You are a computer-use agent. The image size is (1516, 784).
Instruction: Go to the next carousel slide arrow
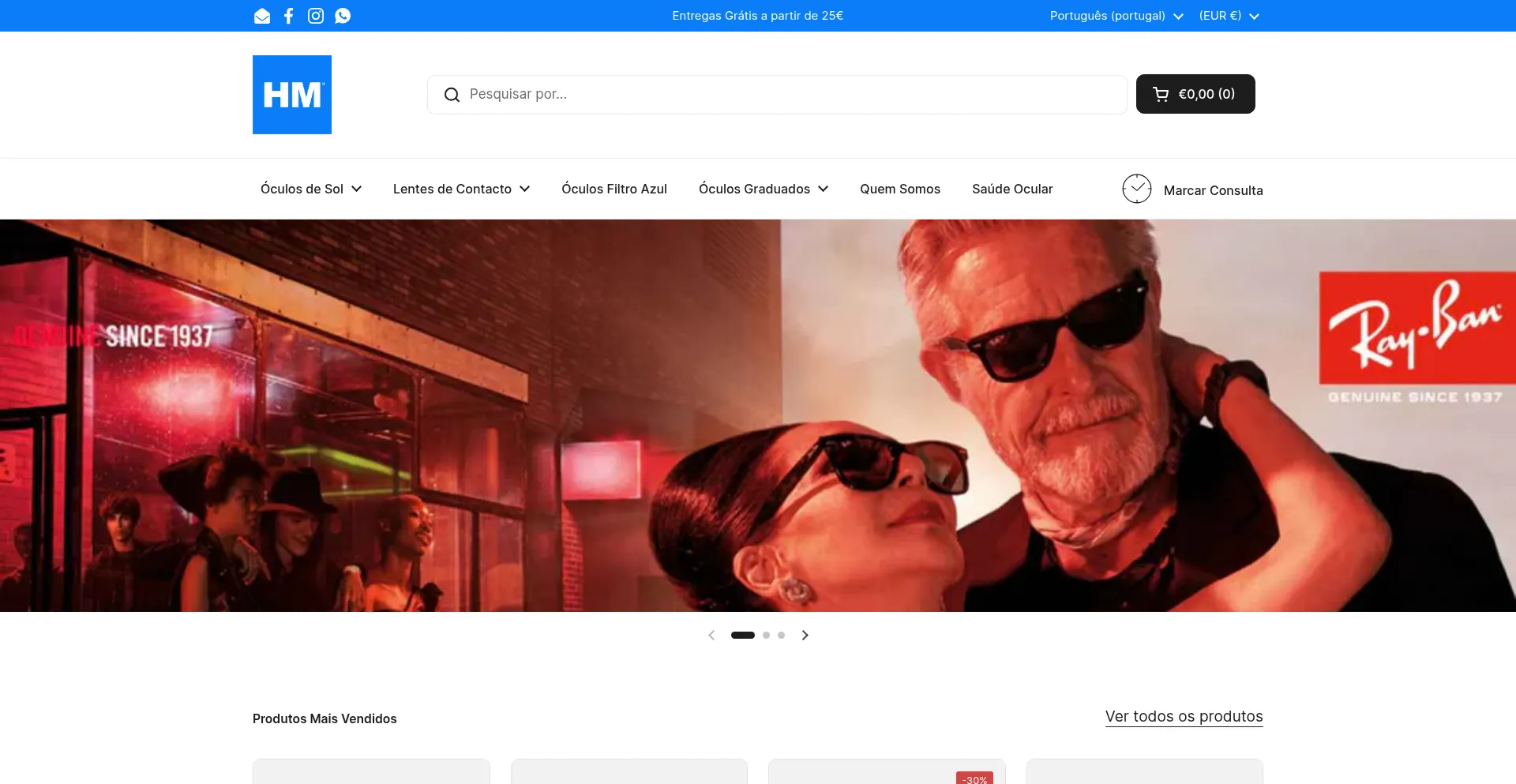click(805, 635)
